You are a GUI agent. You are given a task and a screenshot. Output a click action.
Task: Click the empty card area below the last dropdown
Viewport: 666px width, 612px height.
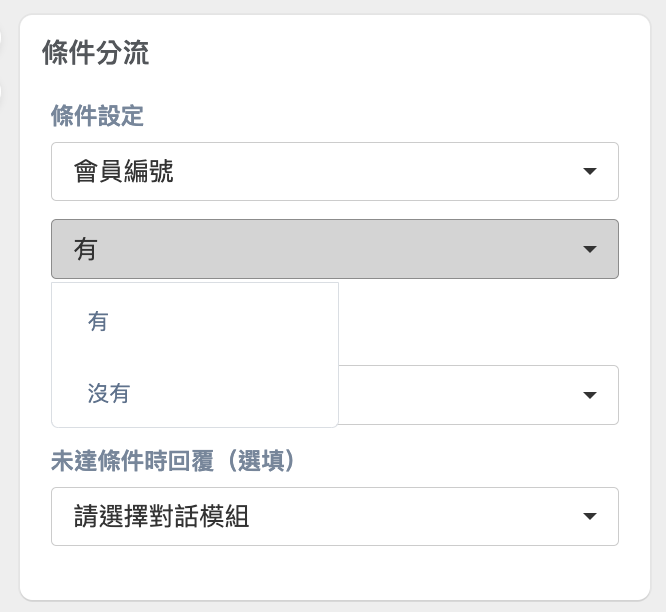coord(335,571)
